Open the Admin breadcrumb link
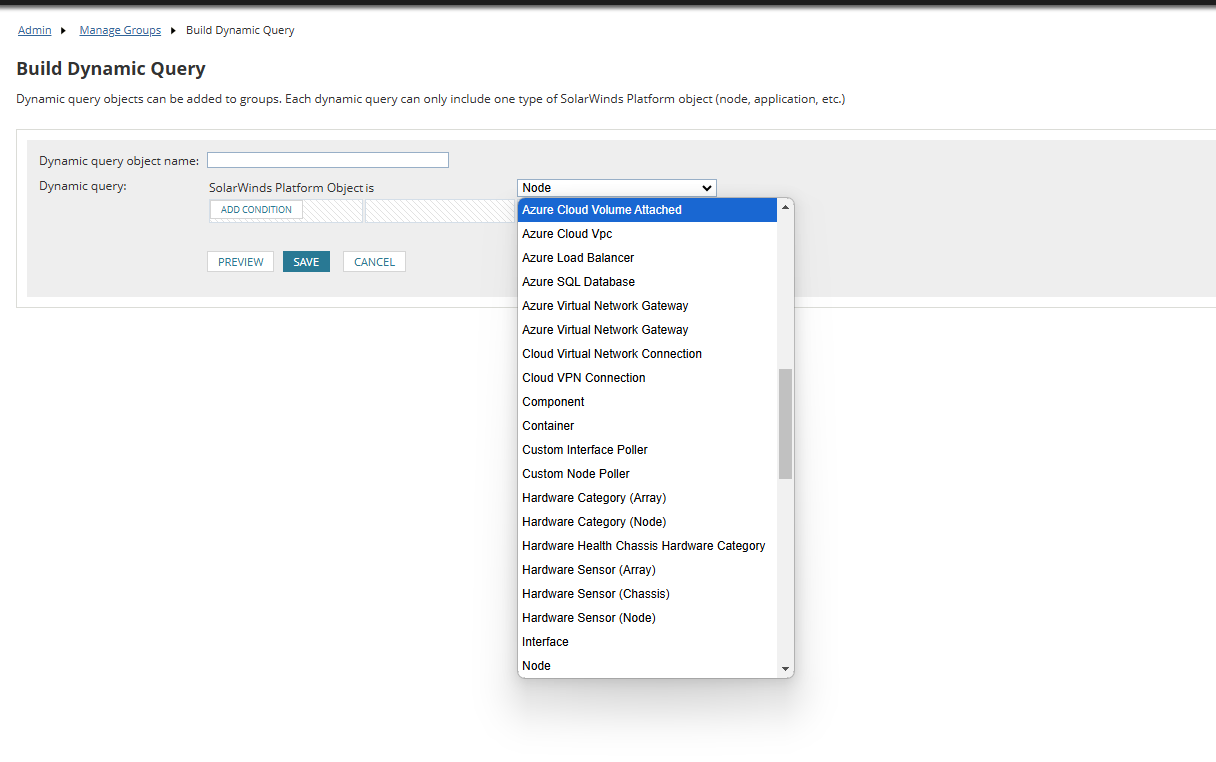The image size is (1216, 762). tap(34, 30)
